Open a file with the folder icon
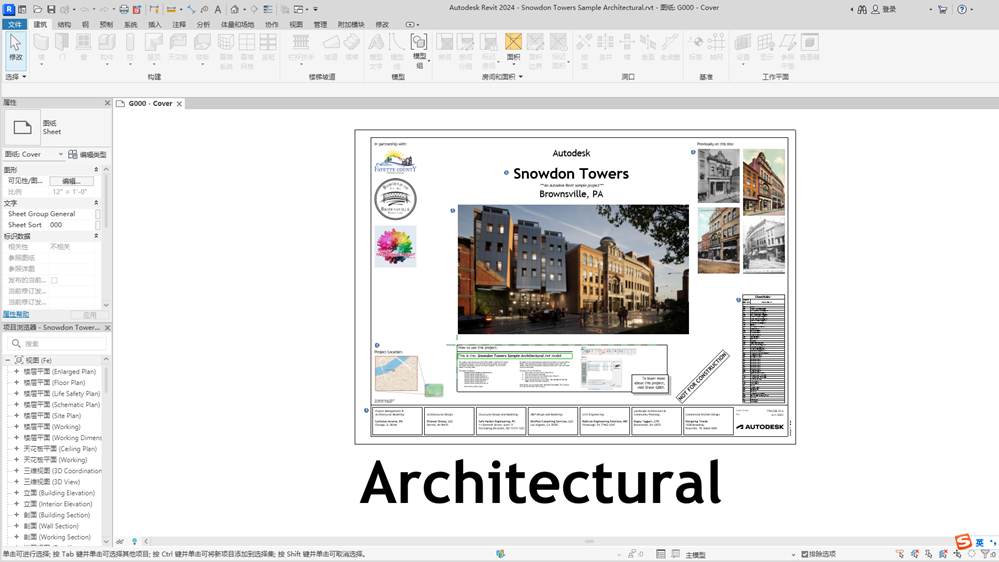This screenshot has height=562, width=999. (38, 9)
